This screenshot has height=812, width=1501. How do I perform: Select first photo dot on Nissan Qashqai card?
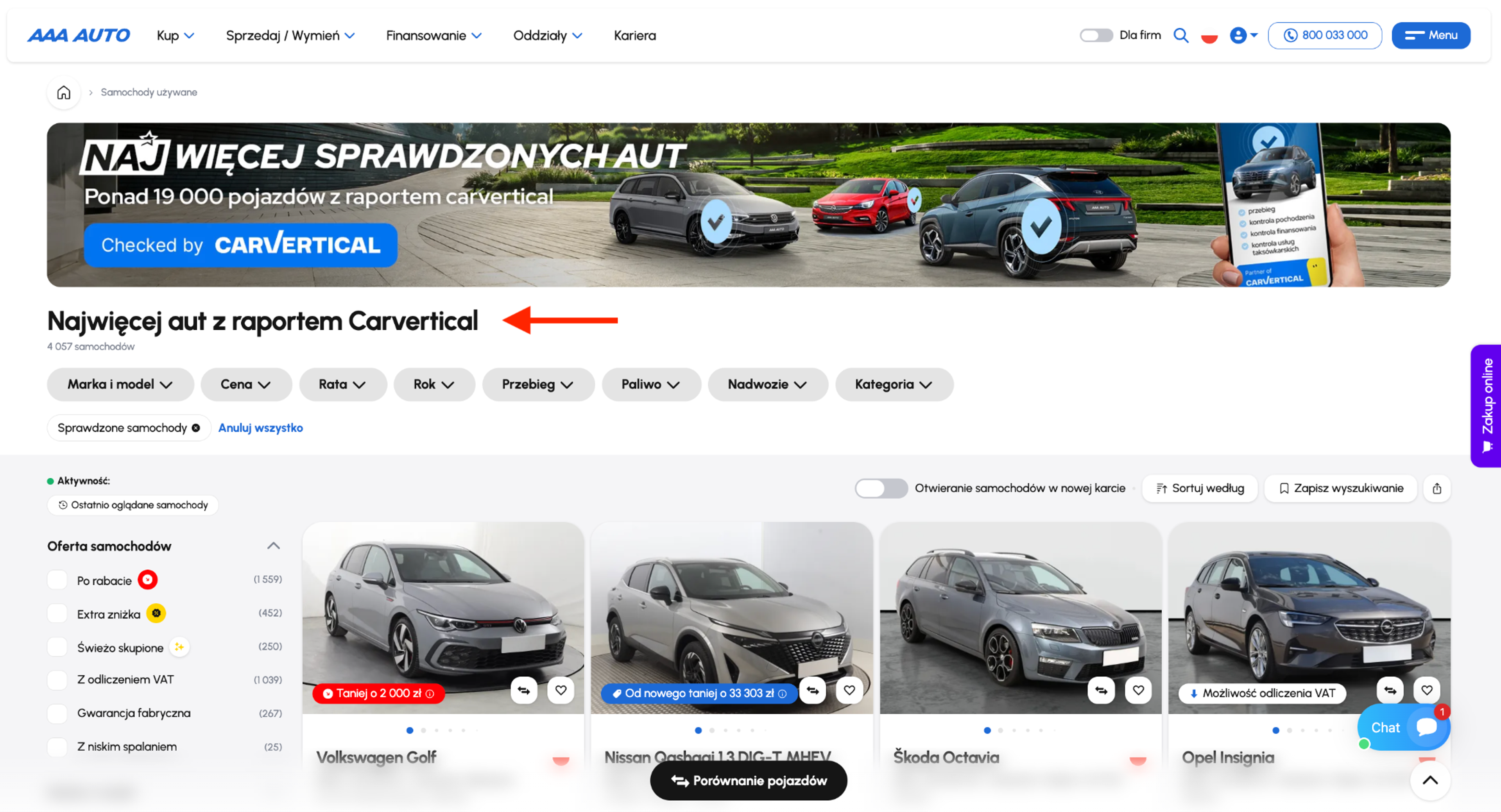[698, 730]
